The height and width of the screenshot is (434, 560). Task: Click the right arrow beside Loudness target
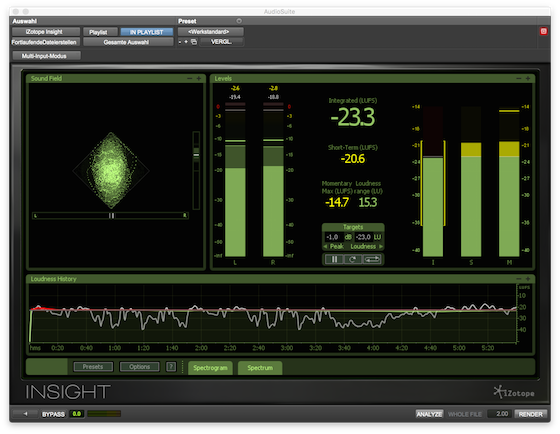(x=381, y=246)
